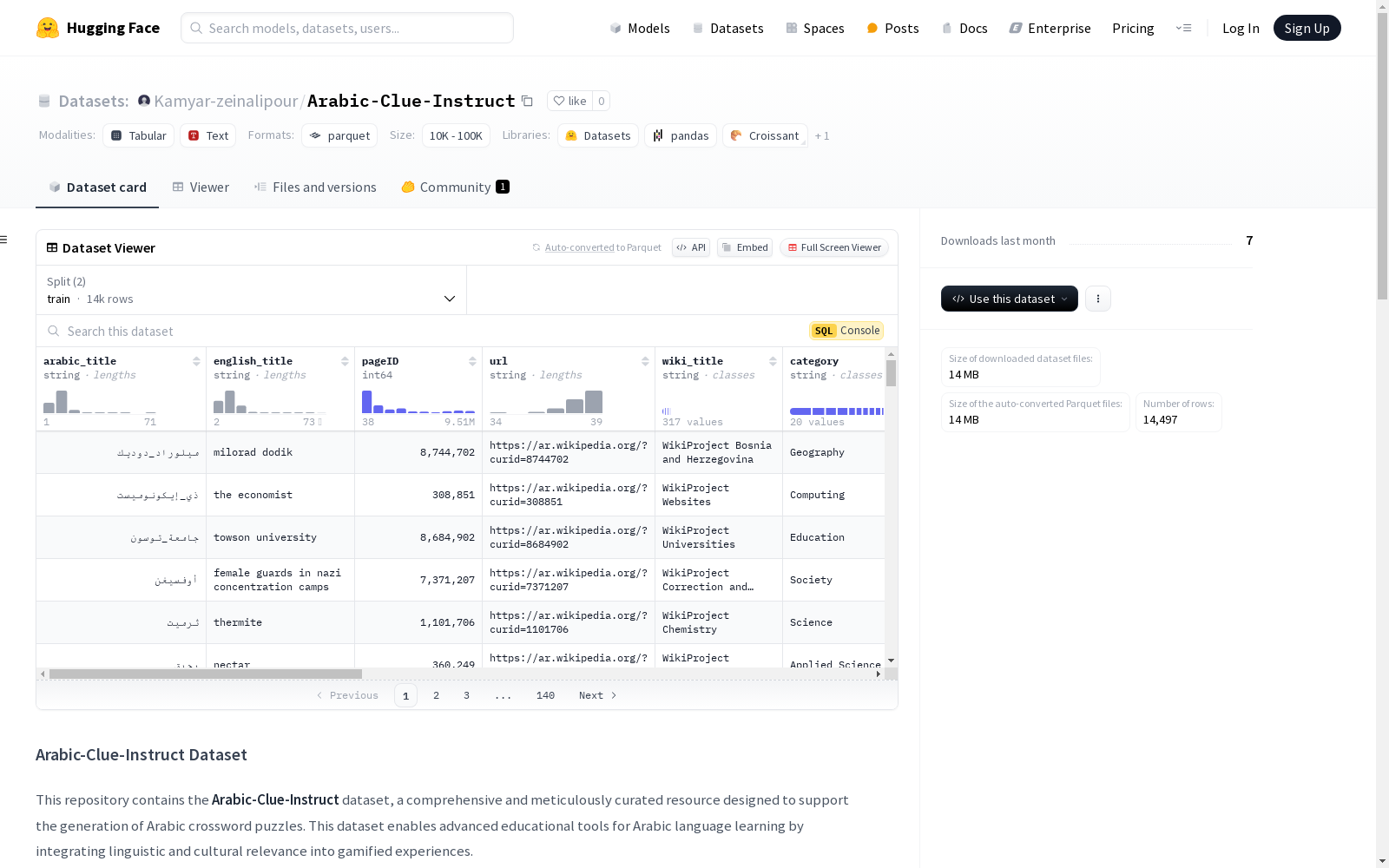The height and width of the screenshot is (868, 1389).
Task: Click the pandas library tag
Action: [x=681, y=135]
